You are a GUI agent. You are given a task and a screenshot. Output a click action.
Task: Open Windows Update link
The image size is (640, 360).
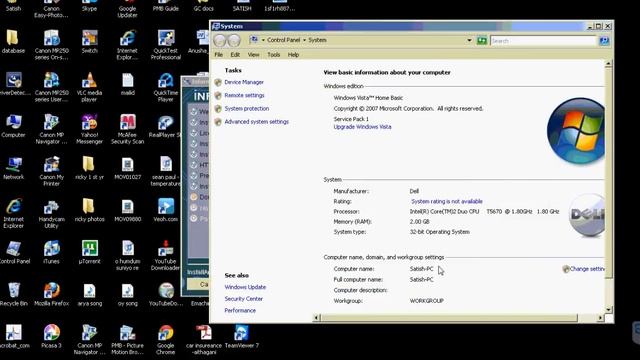click(x=245, y=287)
